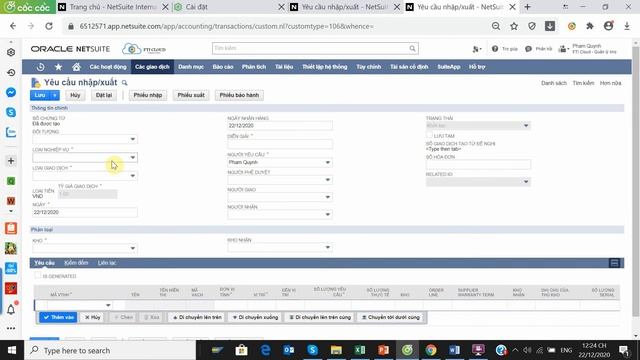Click the SỐ HÓA ĐƠN input field

pyautogui.click(x=478, y=164)
